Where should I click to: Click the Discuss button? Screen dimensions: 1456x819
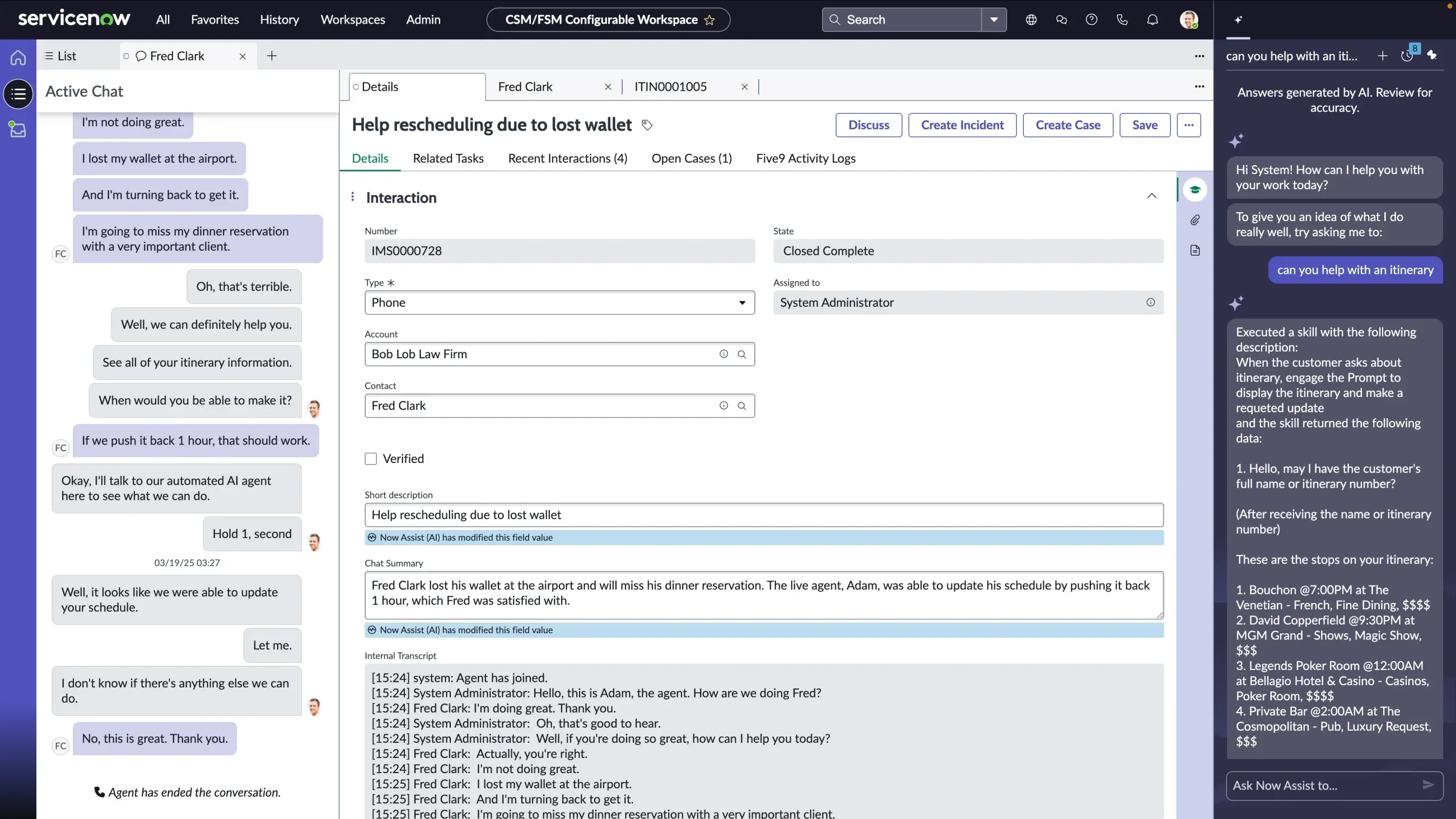point(869,125)
